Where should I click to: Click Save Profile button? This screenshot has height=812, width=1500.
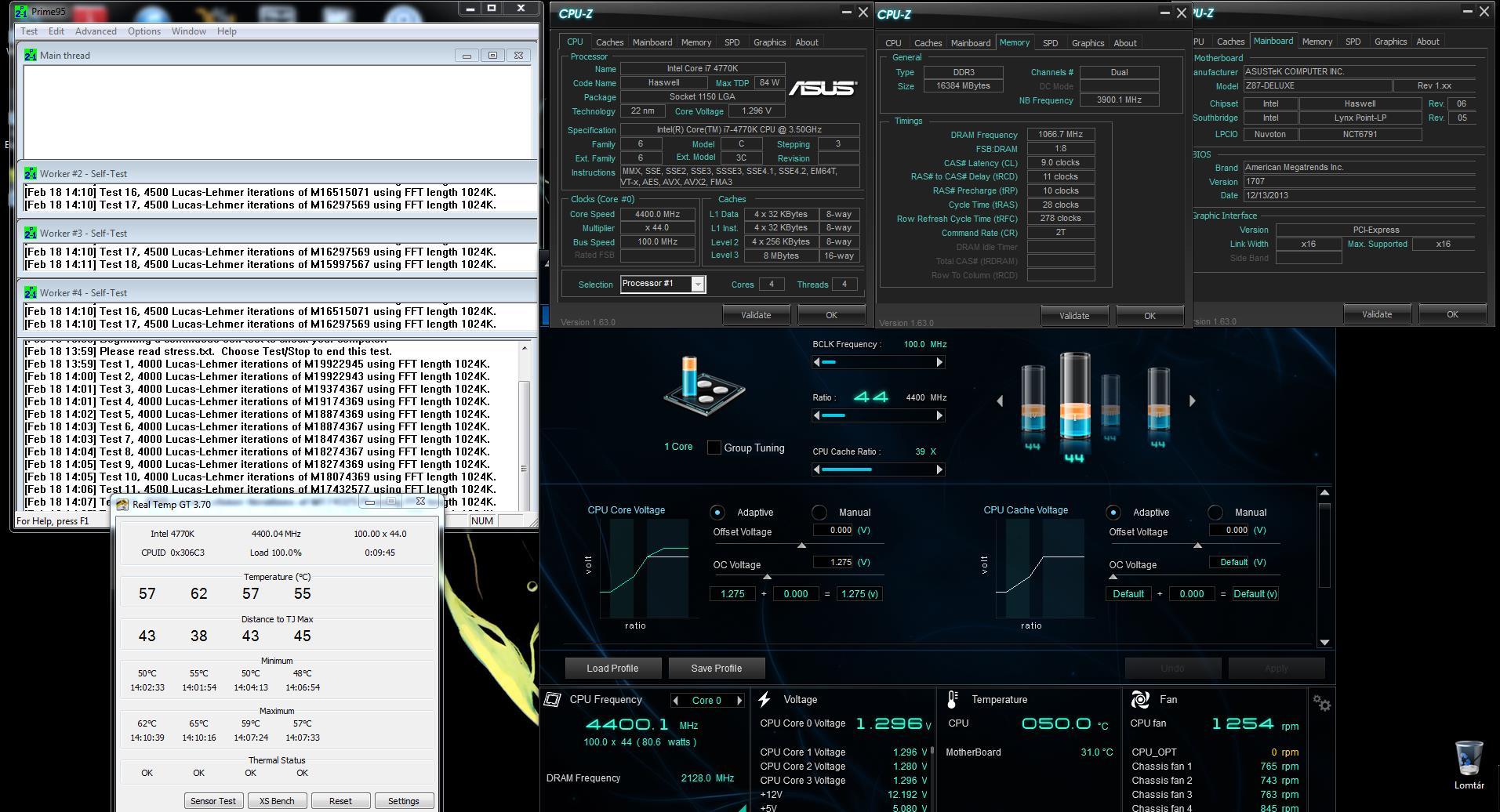click(716, 669)
